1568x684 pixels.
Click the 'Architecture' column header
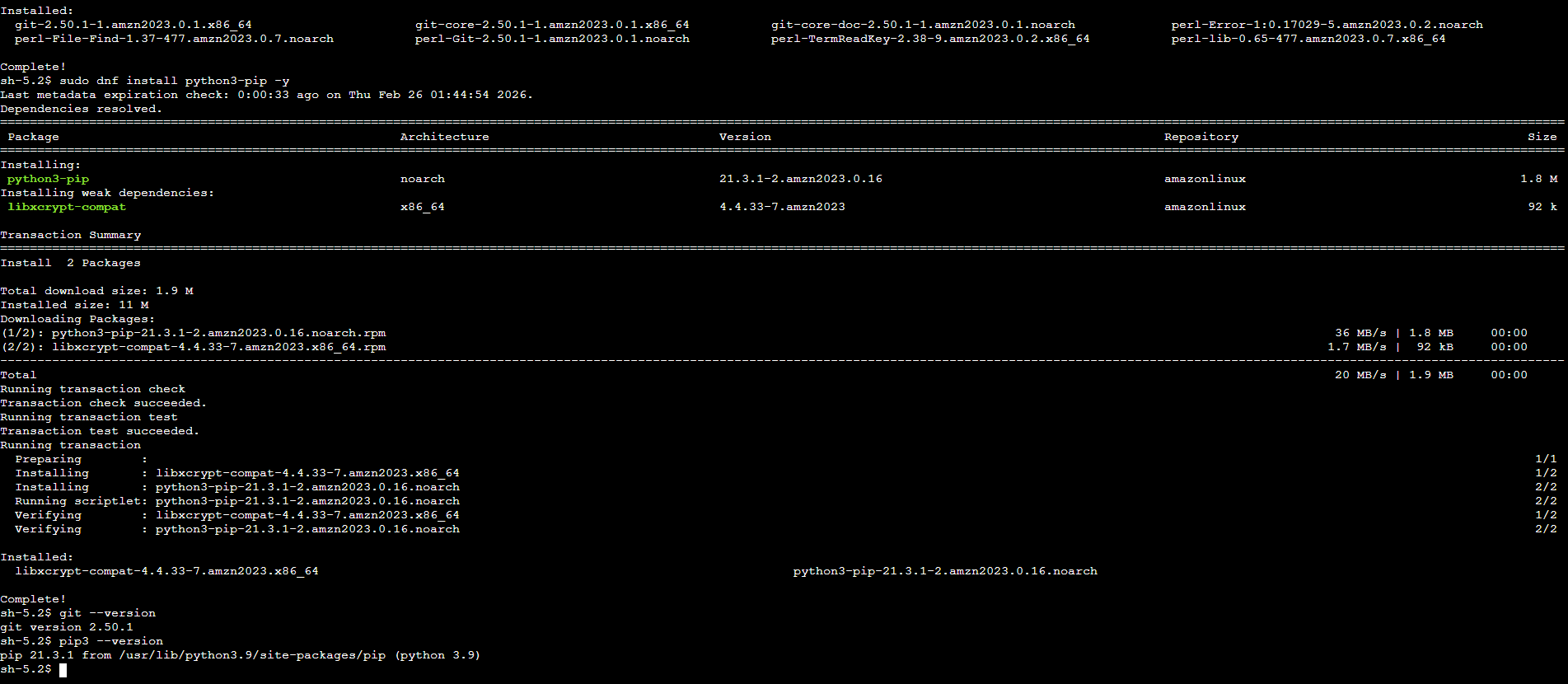click(445, 137)
